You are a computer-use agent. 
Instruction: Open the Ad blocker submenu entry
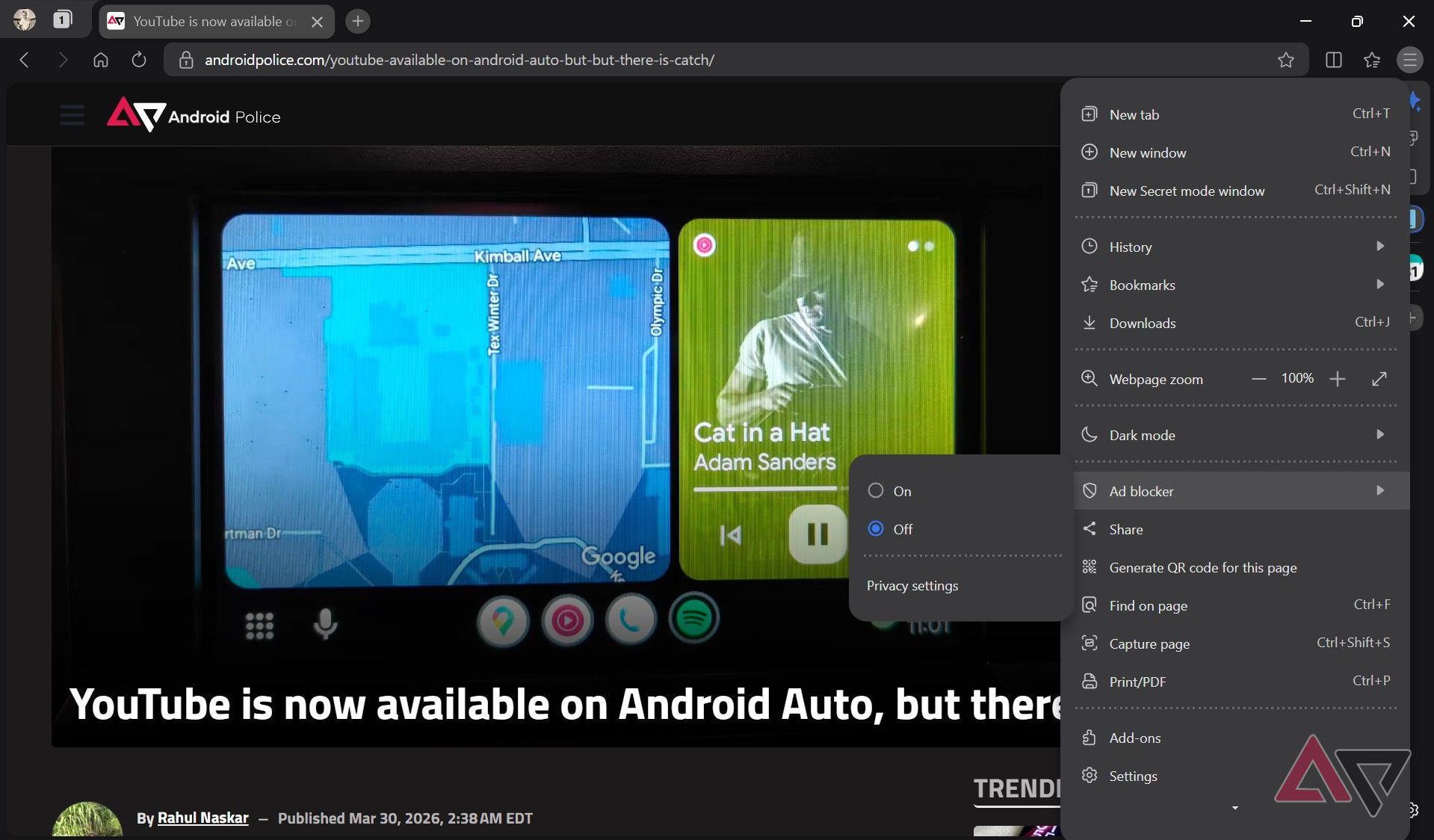[1241, 491]
